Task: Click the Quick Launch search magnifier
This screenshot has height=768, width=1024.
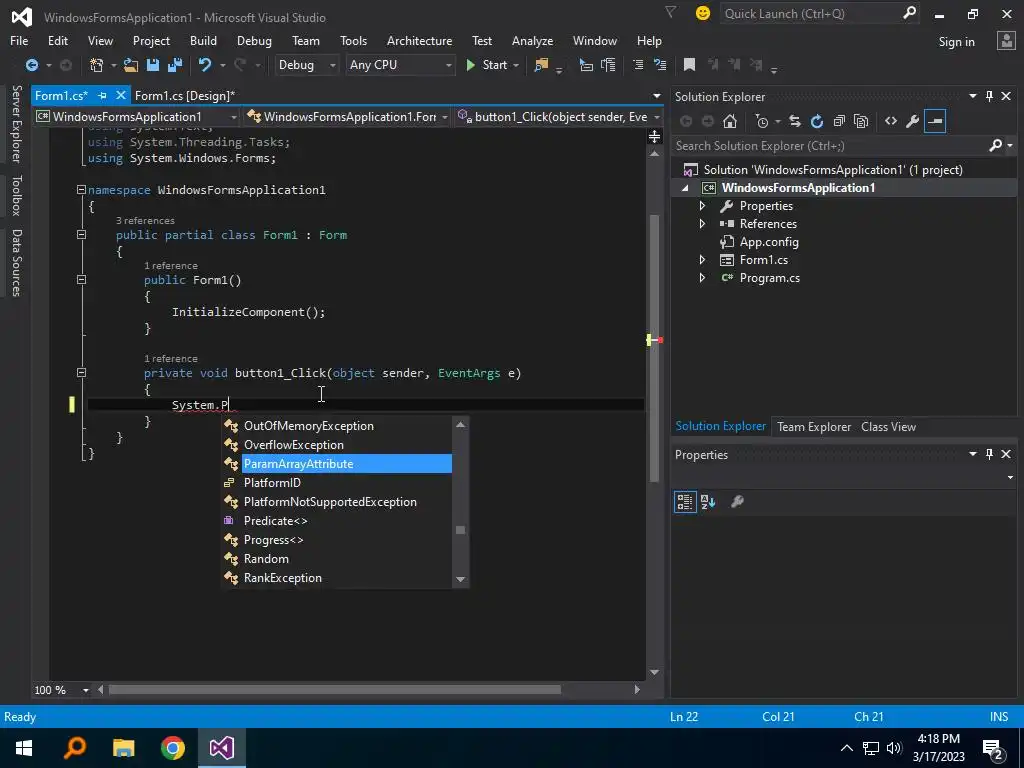Action: point(909,13)
